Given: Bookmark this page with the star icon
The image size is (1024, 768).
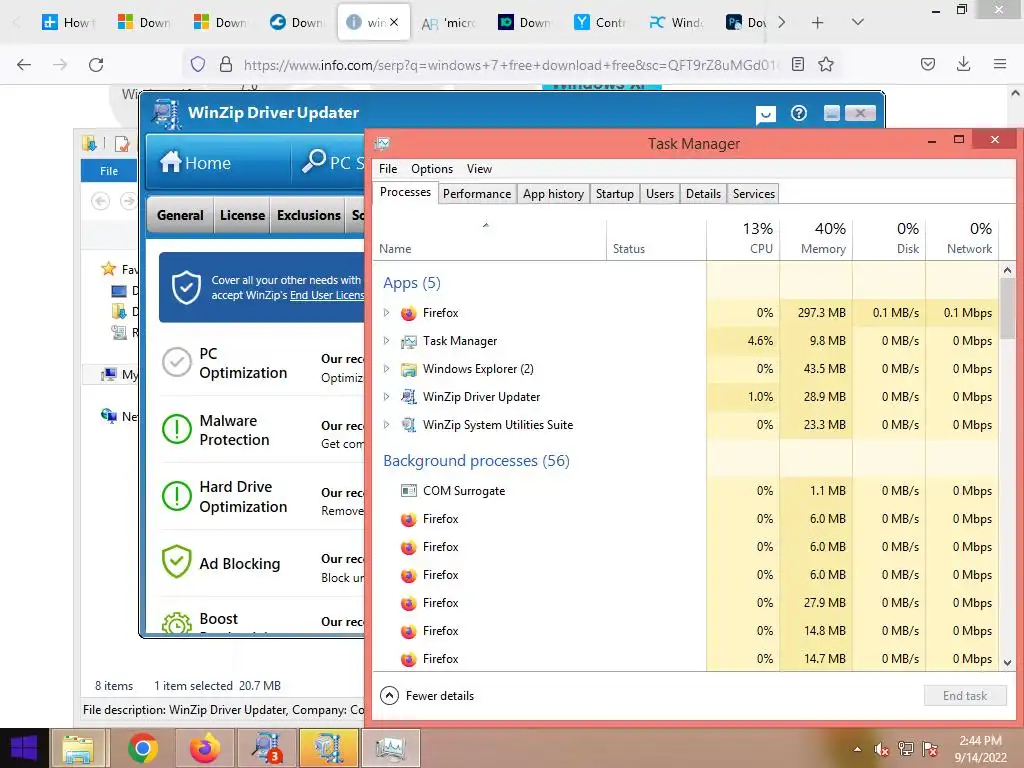Looking at the screenshot, I should point(826,64).
